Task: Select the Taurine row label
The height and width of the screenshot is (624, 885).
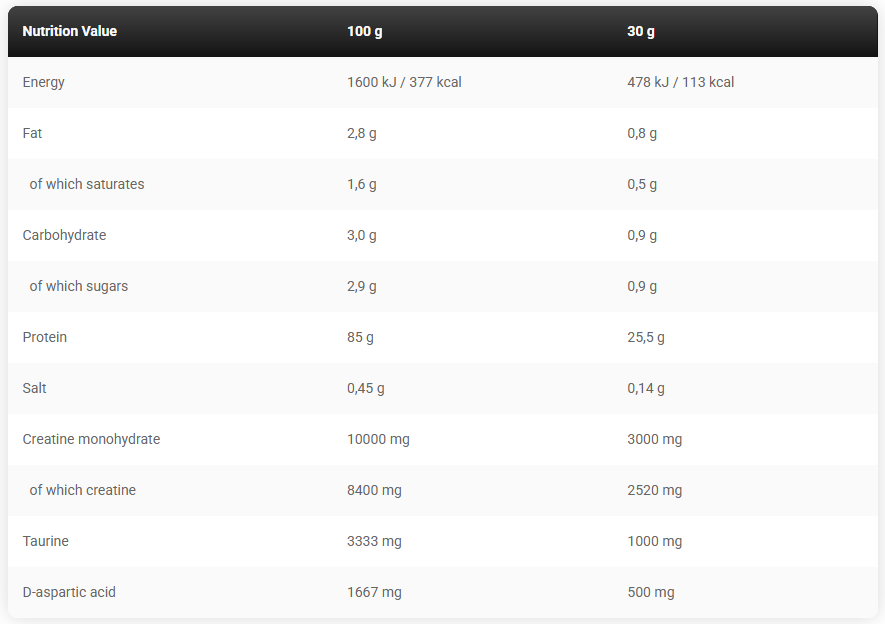Action: (46, 541)
